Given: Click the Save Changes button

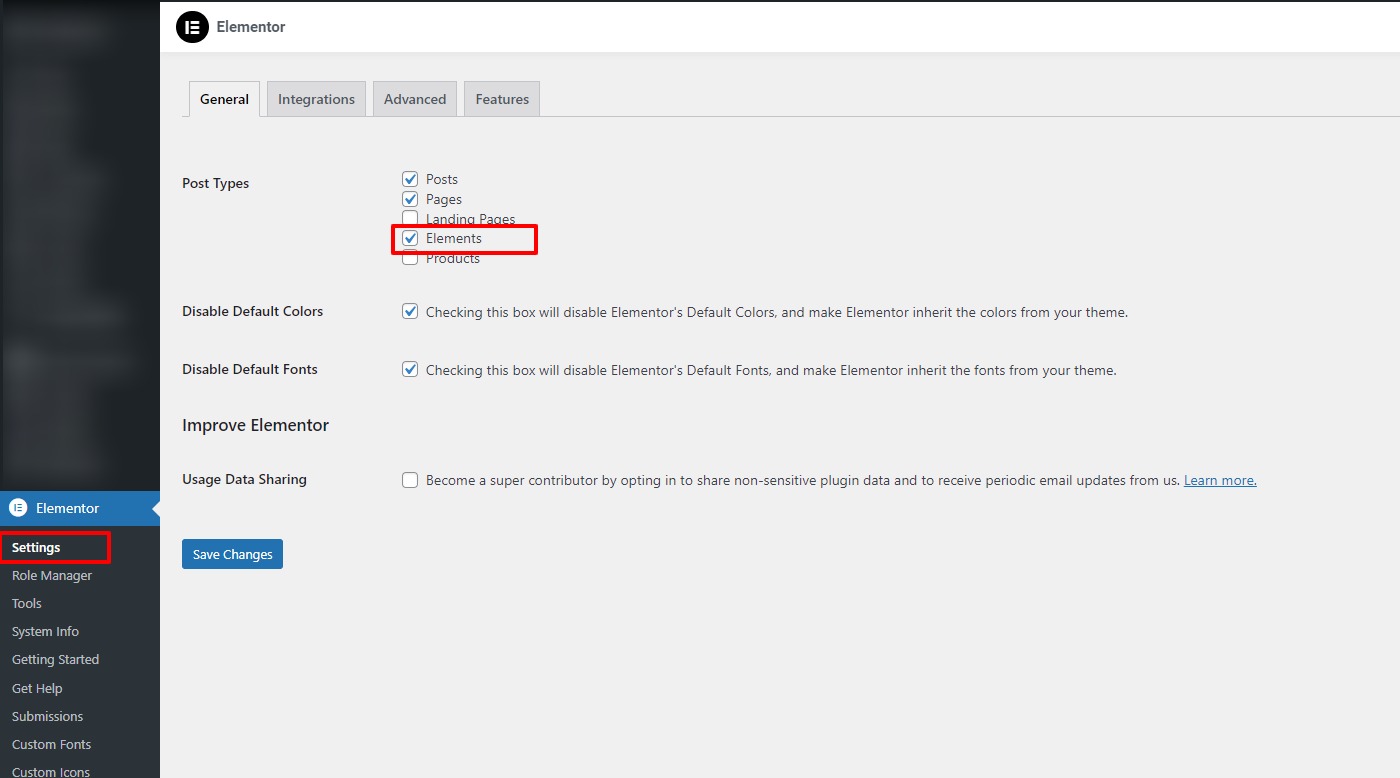Looking at the screenshot, I should pos(232,554).
